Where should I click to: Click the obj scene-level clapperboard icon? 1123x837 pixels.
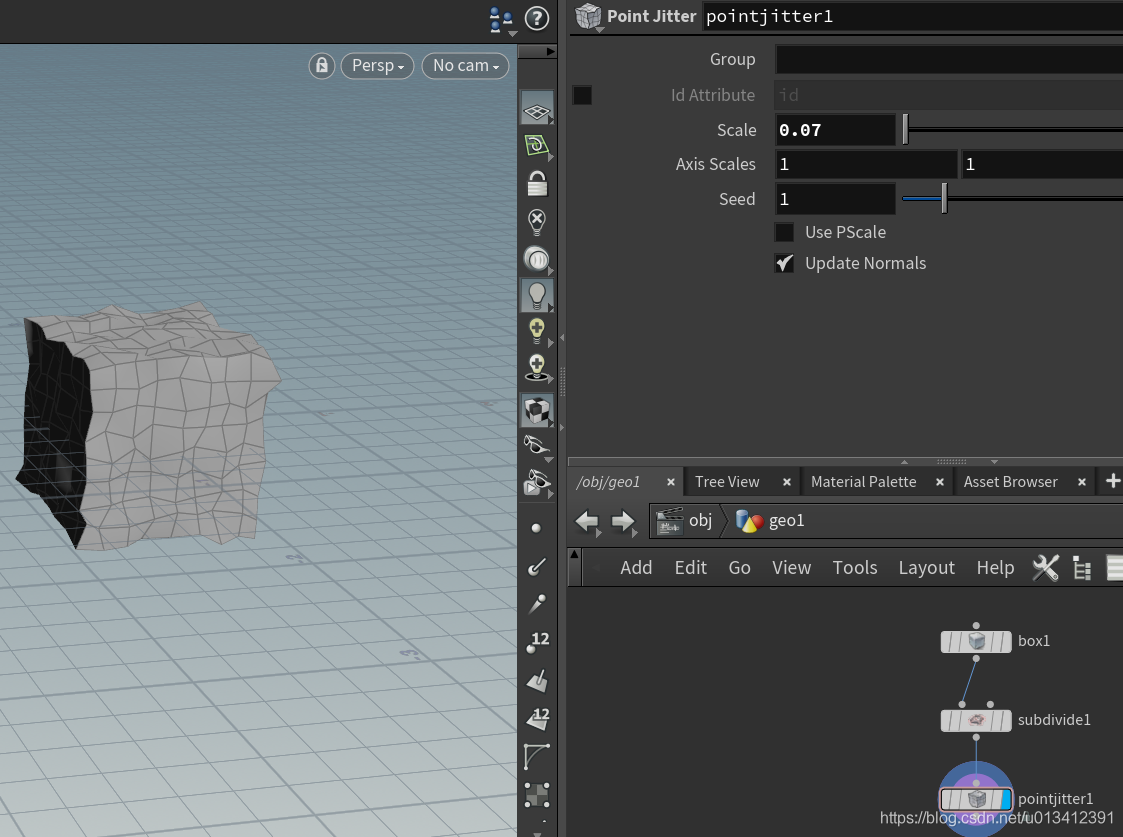[670, 521]
